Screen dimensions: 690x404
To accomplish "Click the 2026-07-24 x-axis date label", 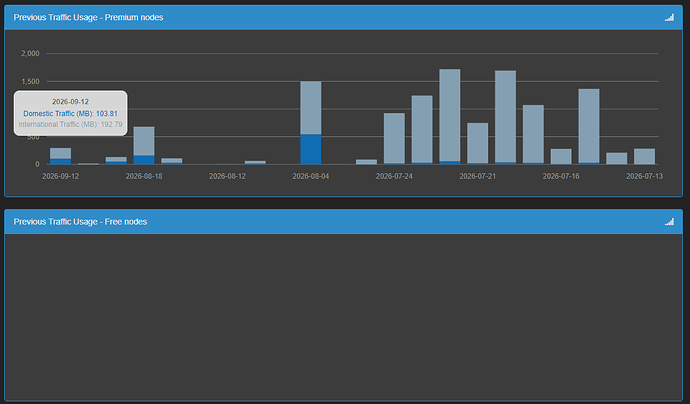I will (x=394, y=176).
